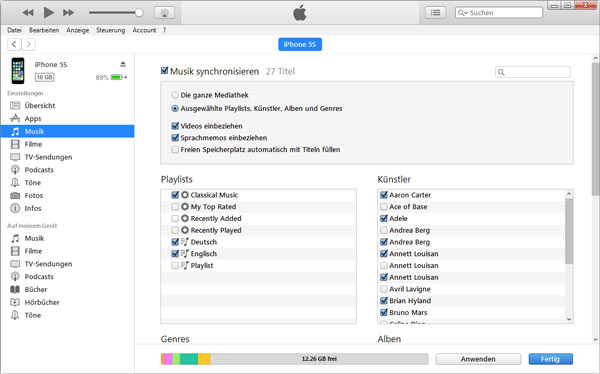Select Ausgewählte Playlists, Künstler, Alben radio
This screenshot has height=374, width=600.
[175, 109]
